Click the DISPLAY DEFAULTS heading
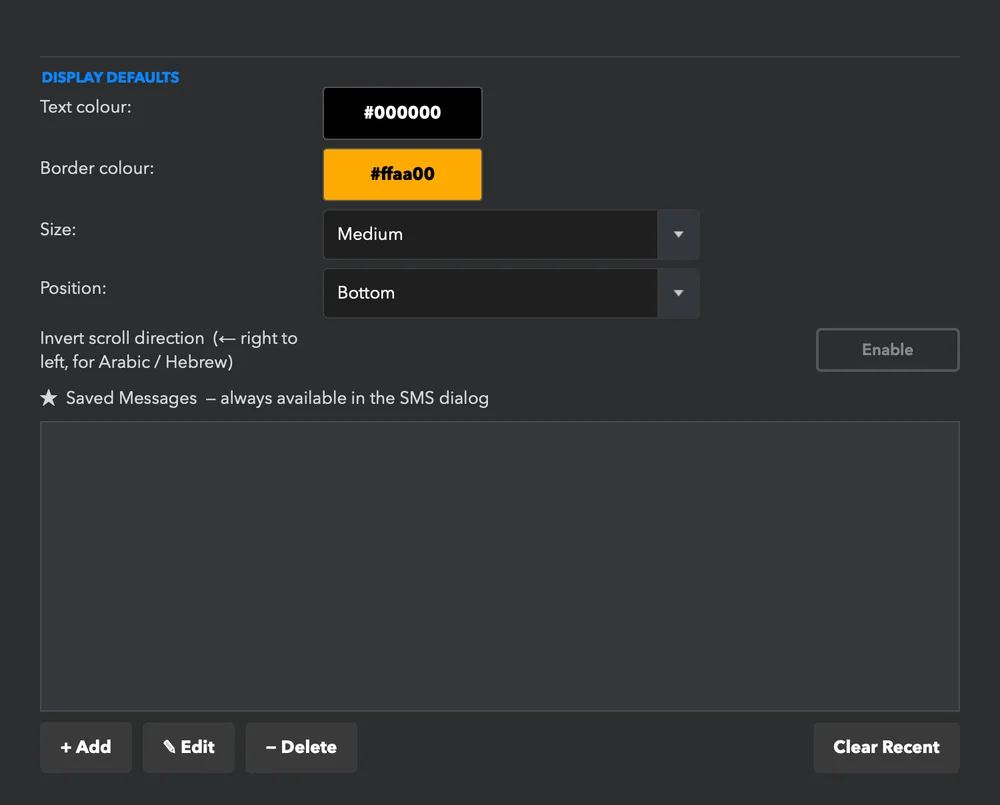Screen dimensions: 1000x805 110,77
